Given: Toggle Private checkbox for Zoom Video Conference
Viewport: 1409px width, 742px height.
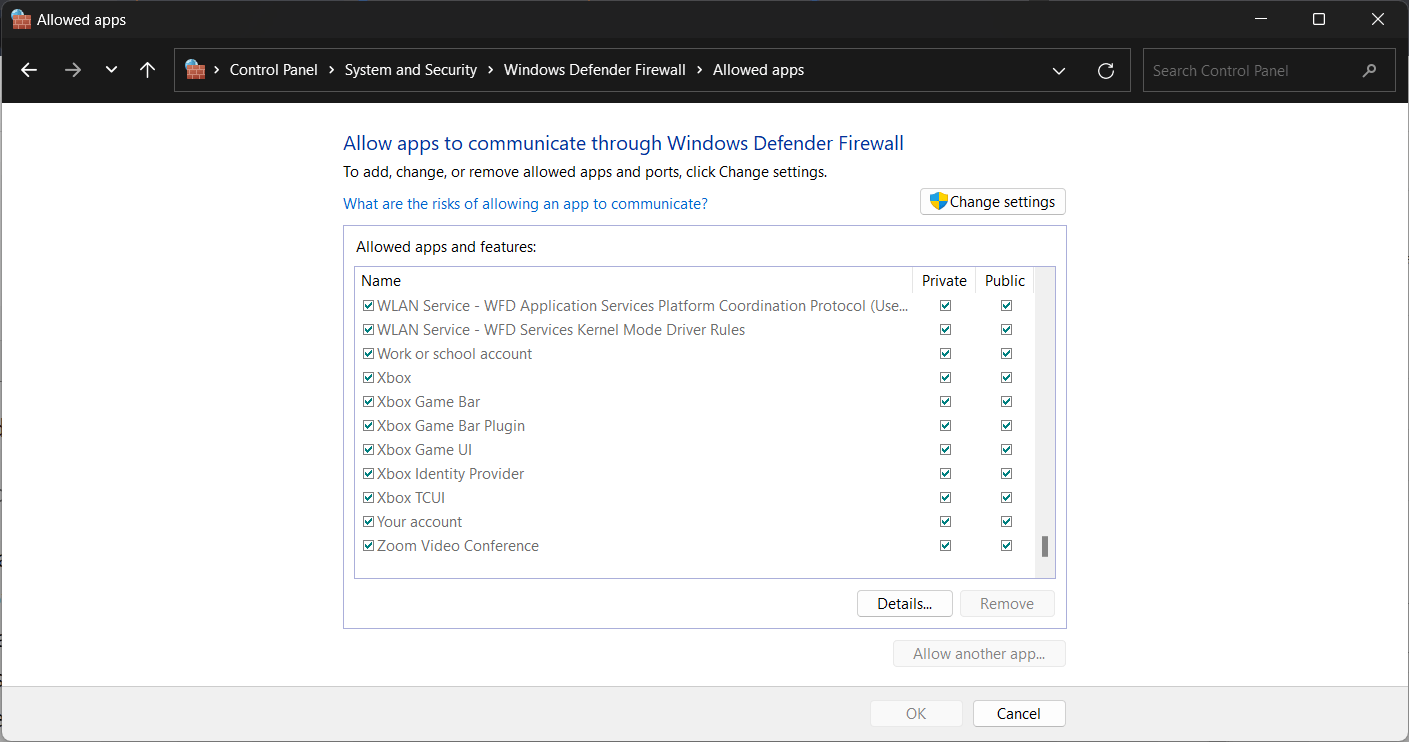Looking at the screenshot, I should 945,546.
